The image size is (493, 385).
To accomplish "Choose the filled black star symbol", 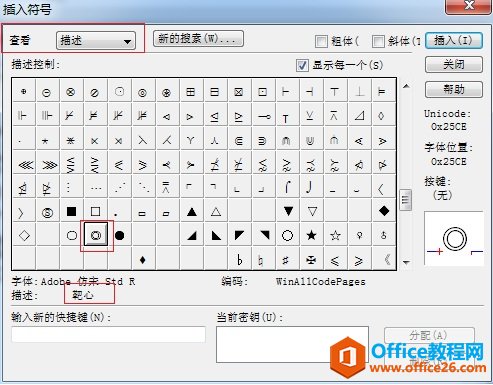I will point(311,235).
